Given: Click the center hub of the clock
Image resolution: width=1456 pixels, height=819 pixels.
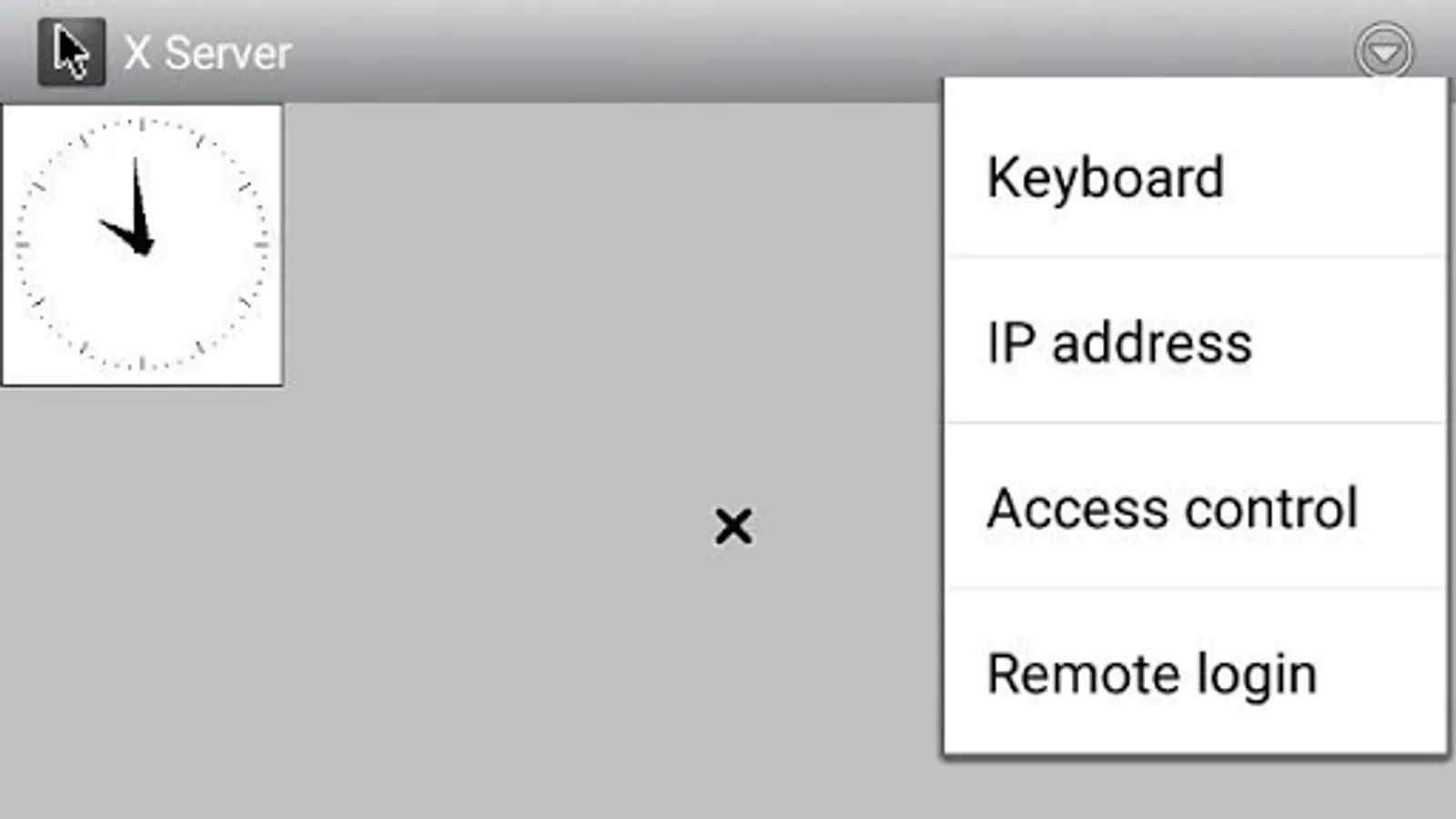Looking at the screenshot, I should click(x=142, y=245).
